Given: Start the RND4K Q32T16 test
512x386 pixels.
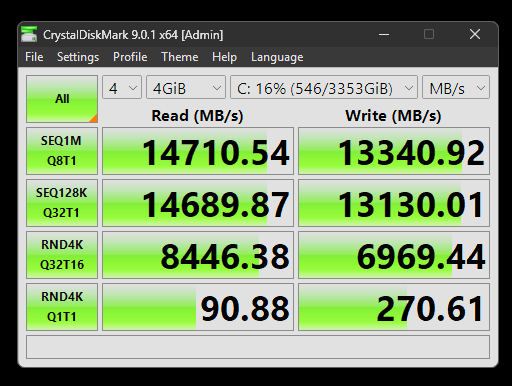Looking at the screenshot, I should [62, 255].
